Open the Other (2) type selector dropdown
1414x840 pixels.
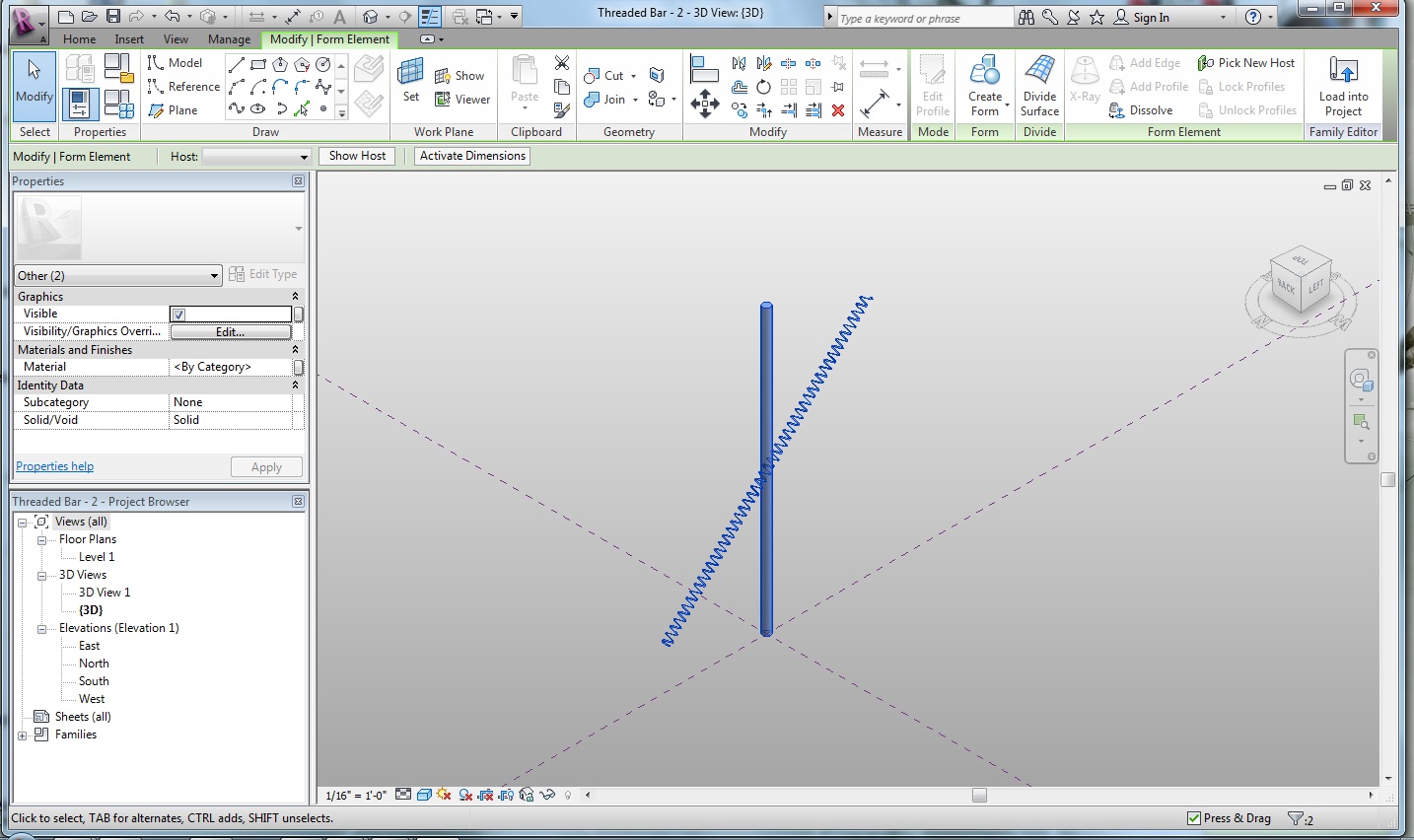(118, 276)
